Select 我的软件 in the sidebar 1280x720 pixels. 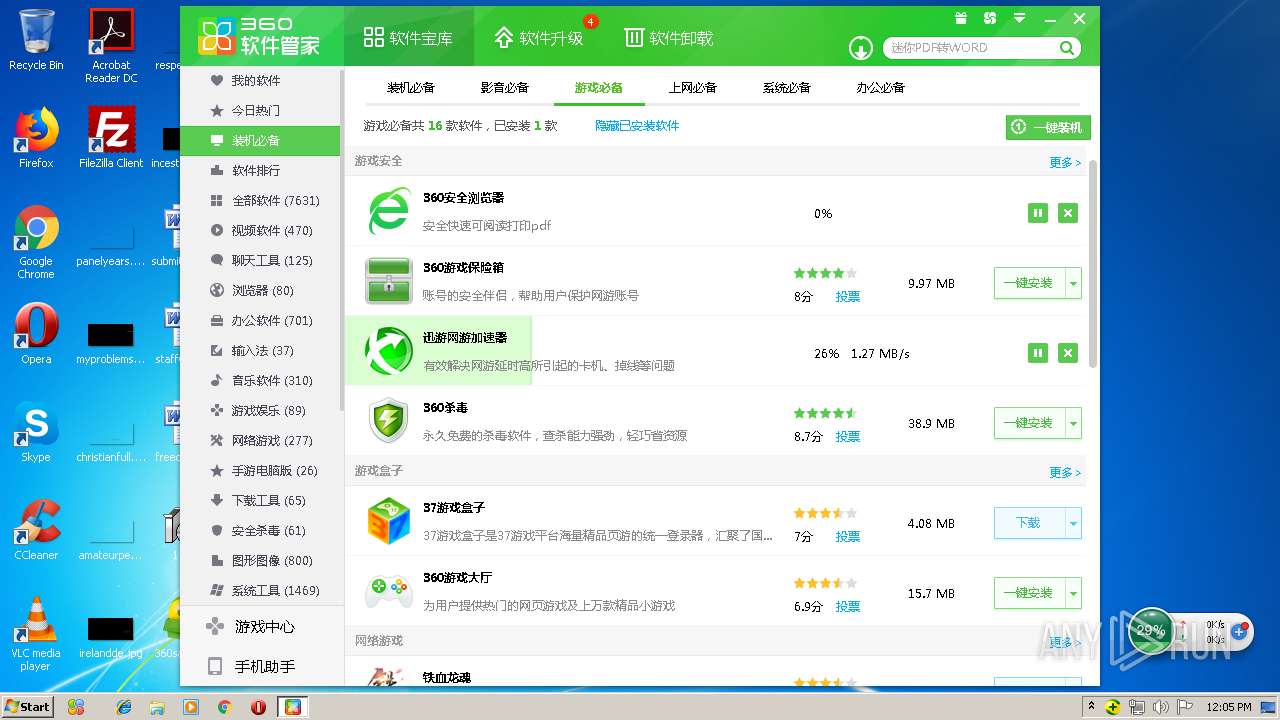pos(260,80)
